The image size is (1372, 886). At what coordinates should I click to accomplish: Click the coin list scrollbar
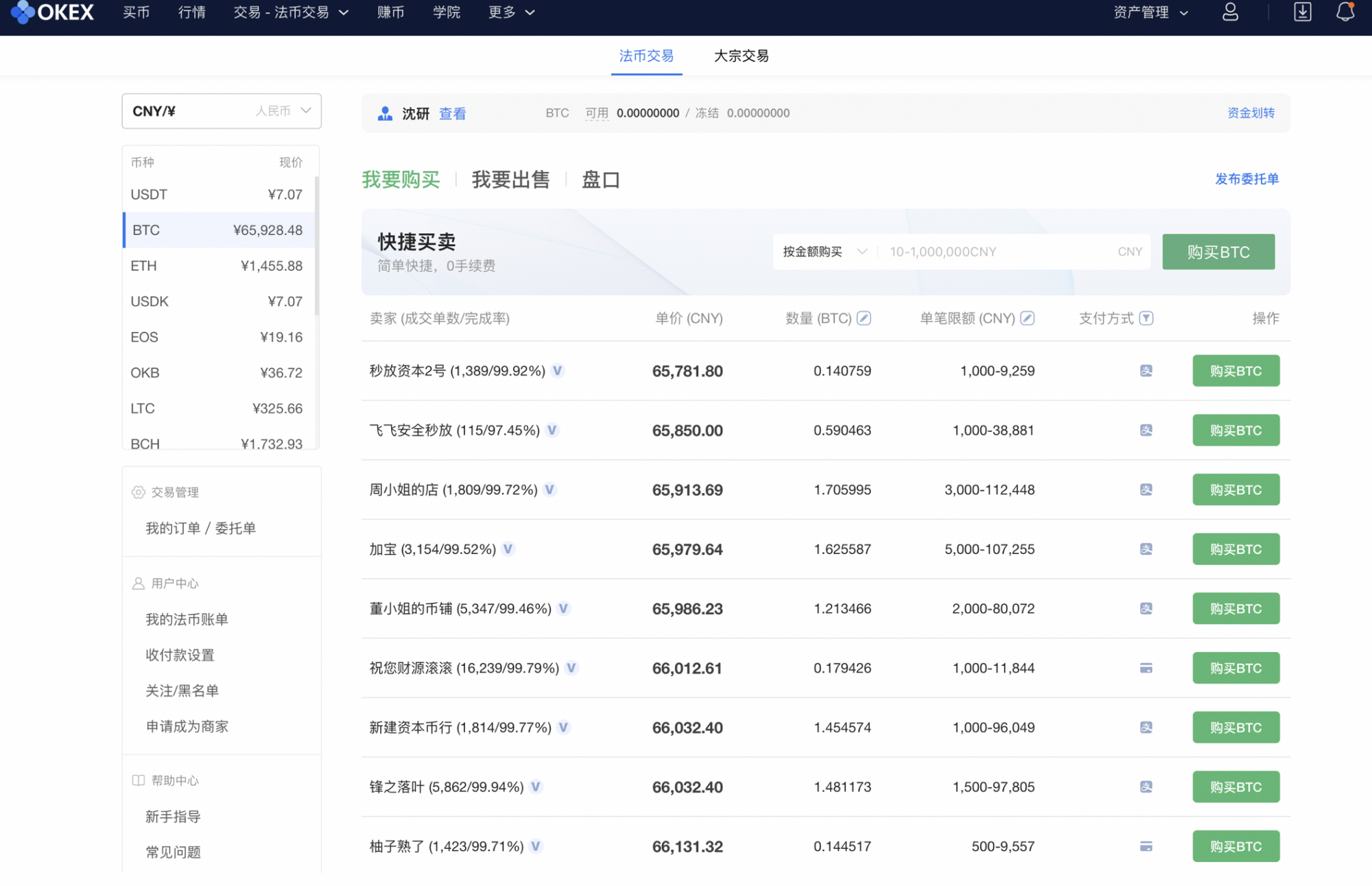coord(317,246)
